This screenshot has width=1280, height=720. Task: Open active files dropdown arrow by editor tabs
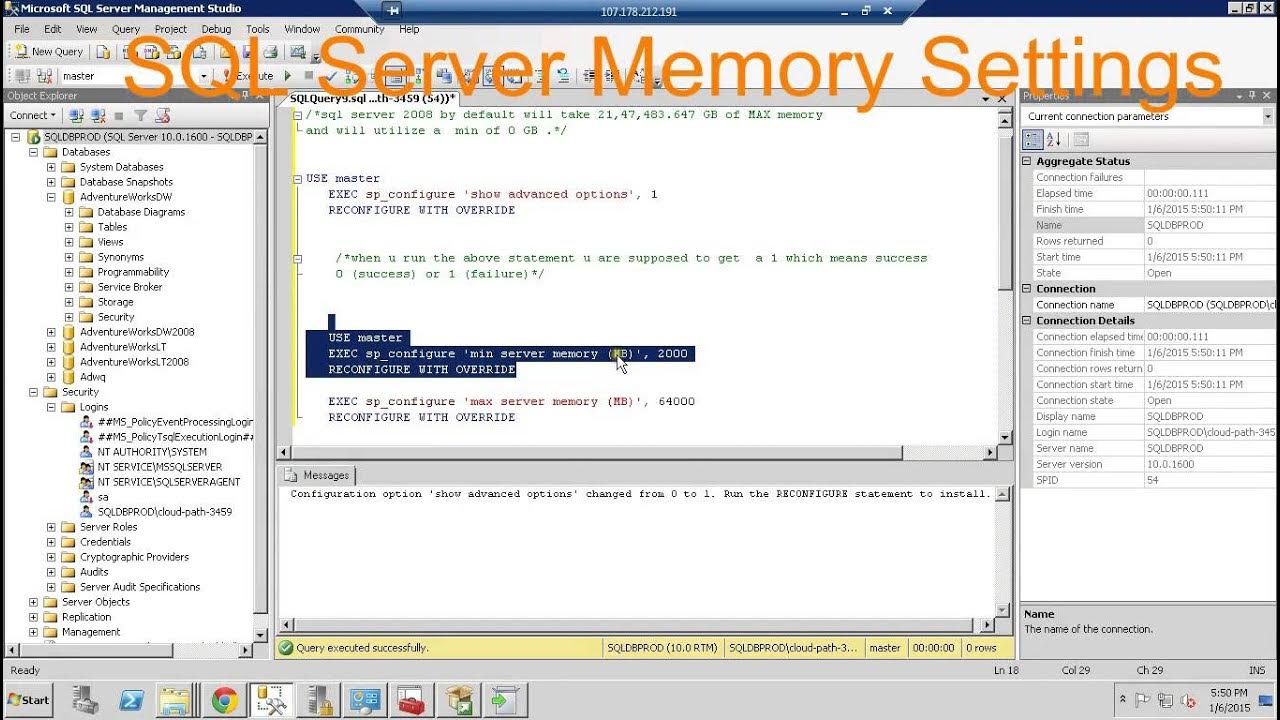click(985, 98)
